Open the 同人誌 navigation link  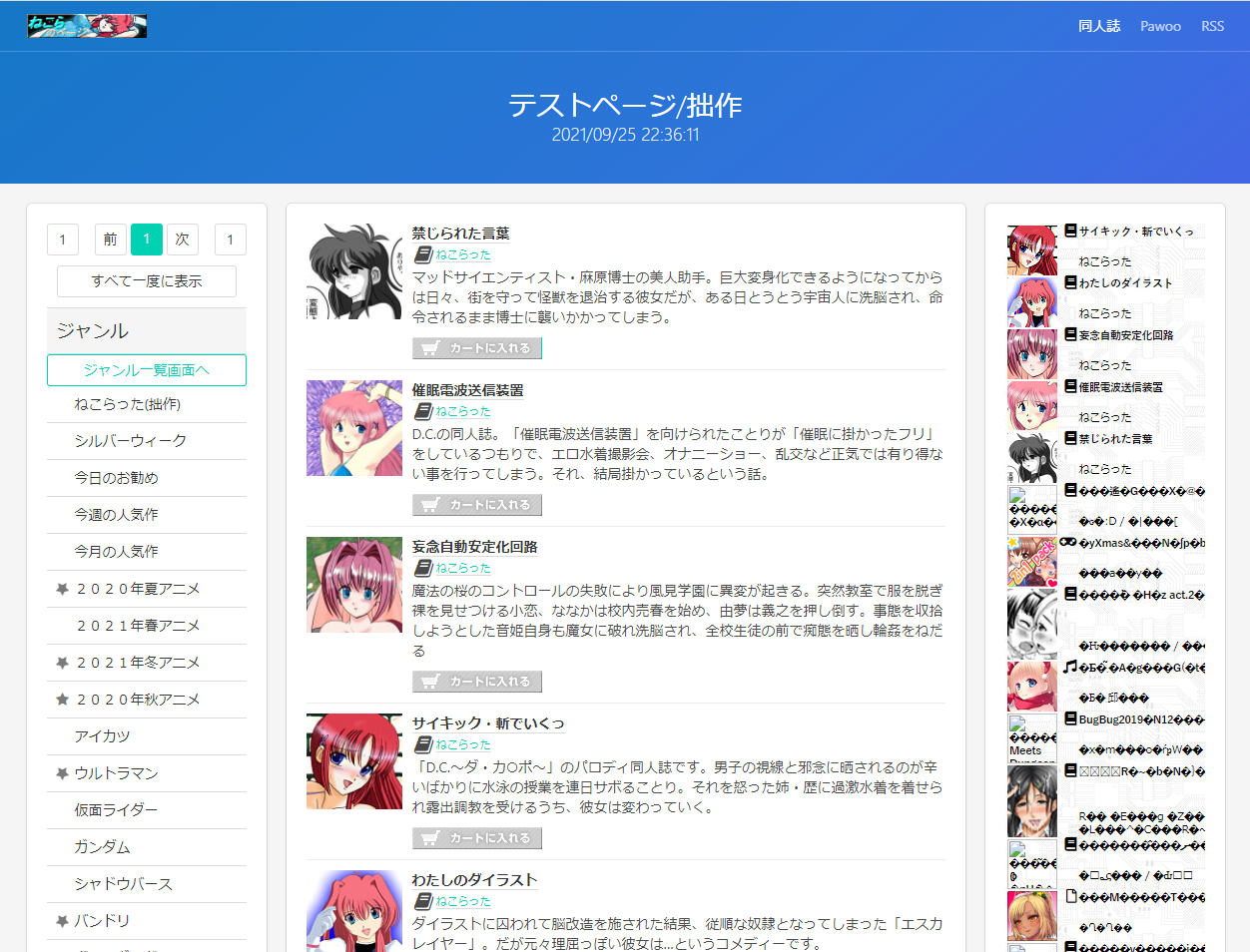click(1099, 26)
